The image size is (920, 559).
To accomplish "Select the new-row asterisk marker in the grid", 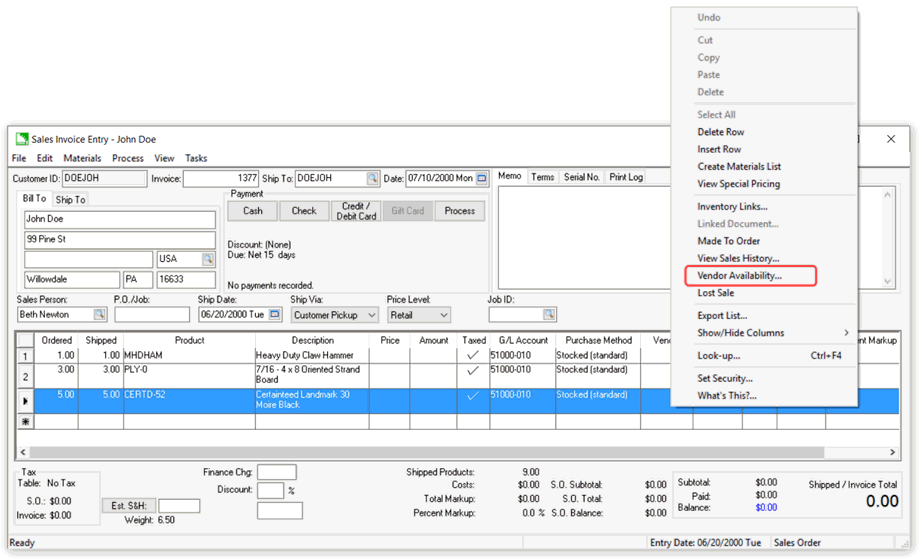I will [x=26, y=422].
